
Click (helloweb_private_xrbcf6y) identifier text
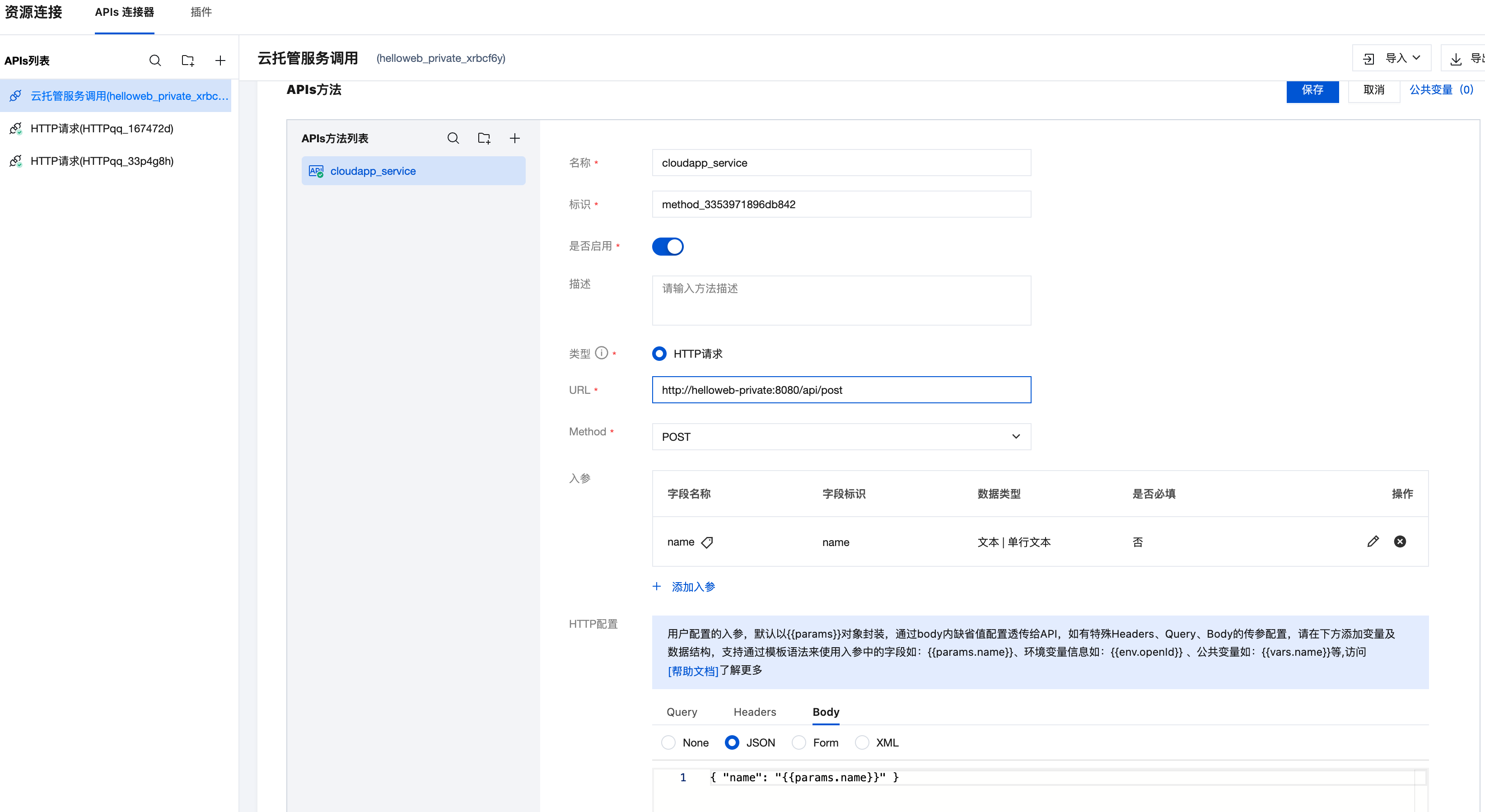pyautogui.click(x=440, y=58)
